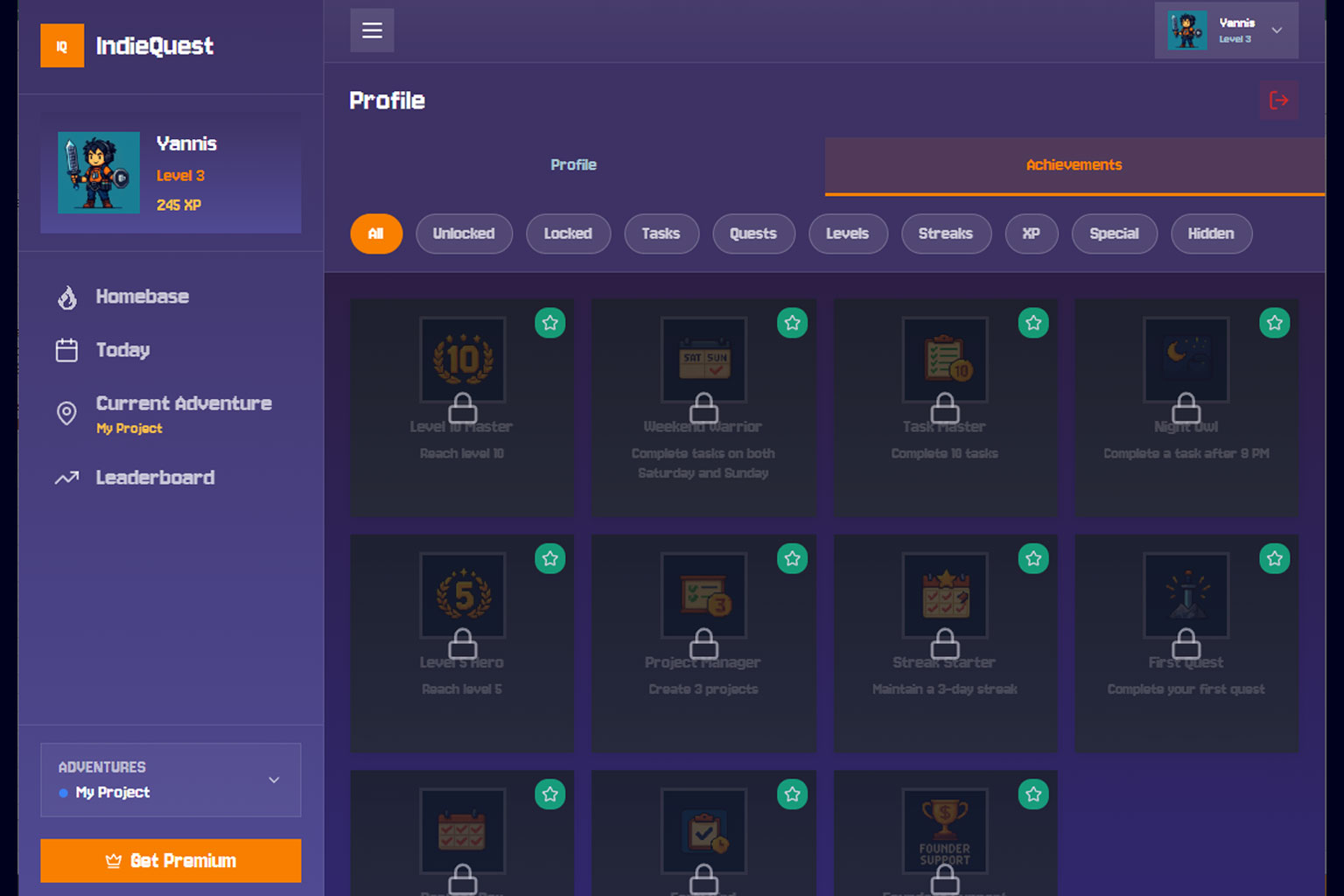This screenshot has width=1344, height=896.
Task: Click the Level 10 Master laurel badge
Action: click(x=462, y=359)
